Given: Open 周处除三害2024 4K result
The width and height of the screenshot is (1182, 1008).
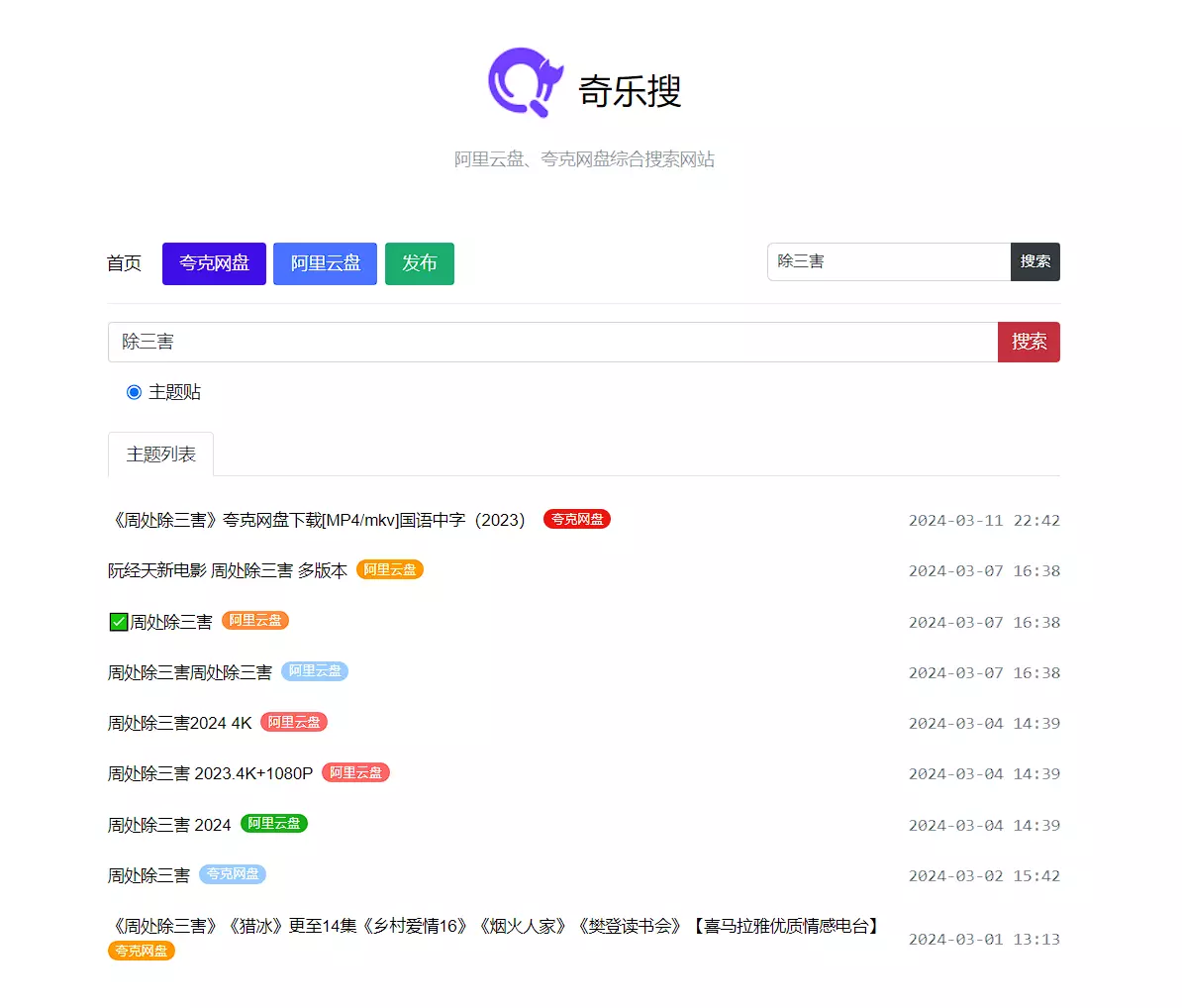Looking at the screenshot, I should [179, 723].
